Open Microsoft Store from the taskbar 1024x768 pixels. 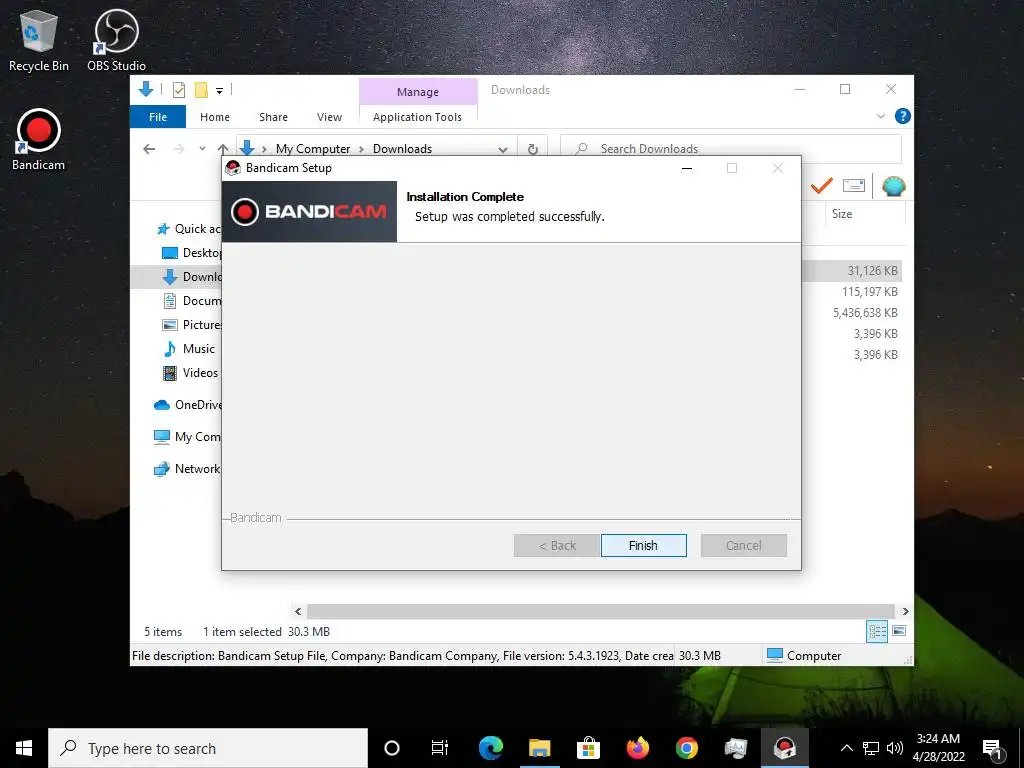pos(588,748)
